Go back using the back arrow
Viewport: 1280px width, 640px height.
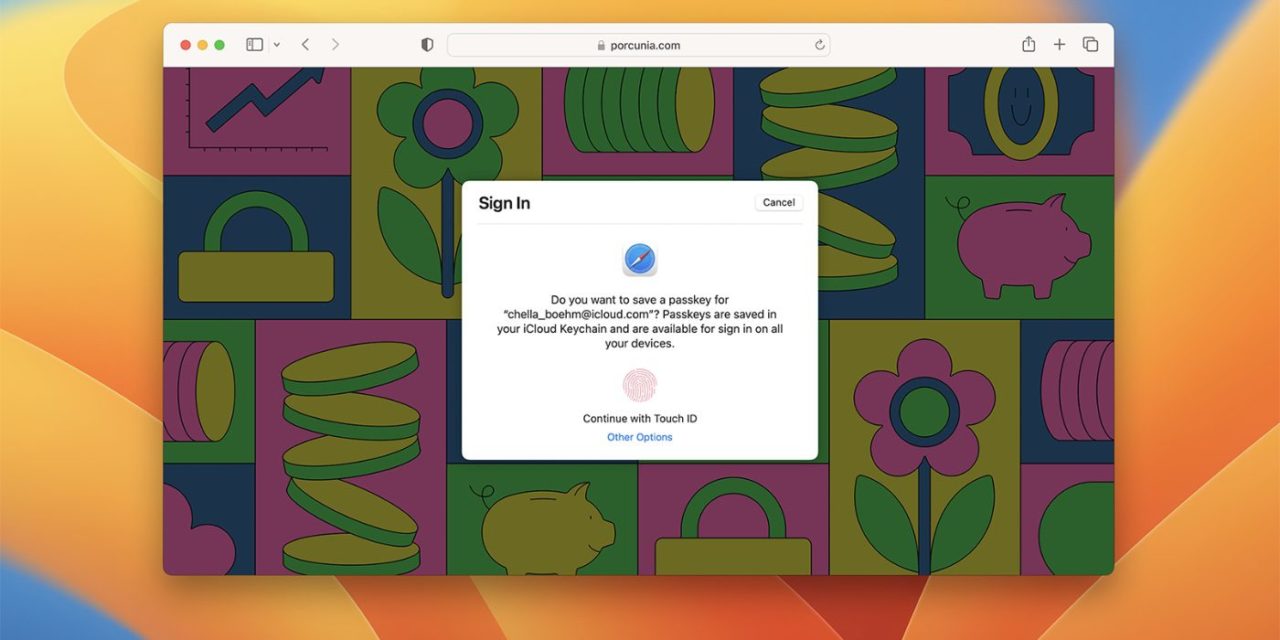tap(305, 45)
